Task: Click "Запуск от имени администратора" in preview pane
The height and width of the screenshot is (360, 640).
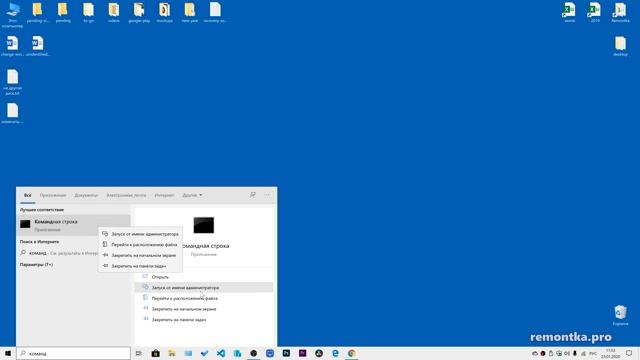Action: click(204, 287)
